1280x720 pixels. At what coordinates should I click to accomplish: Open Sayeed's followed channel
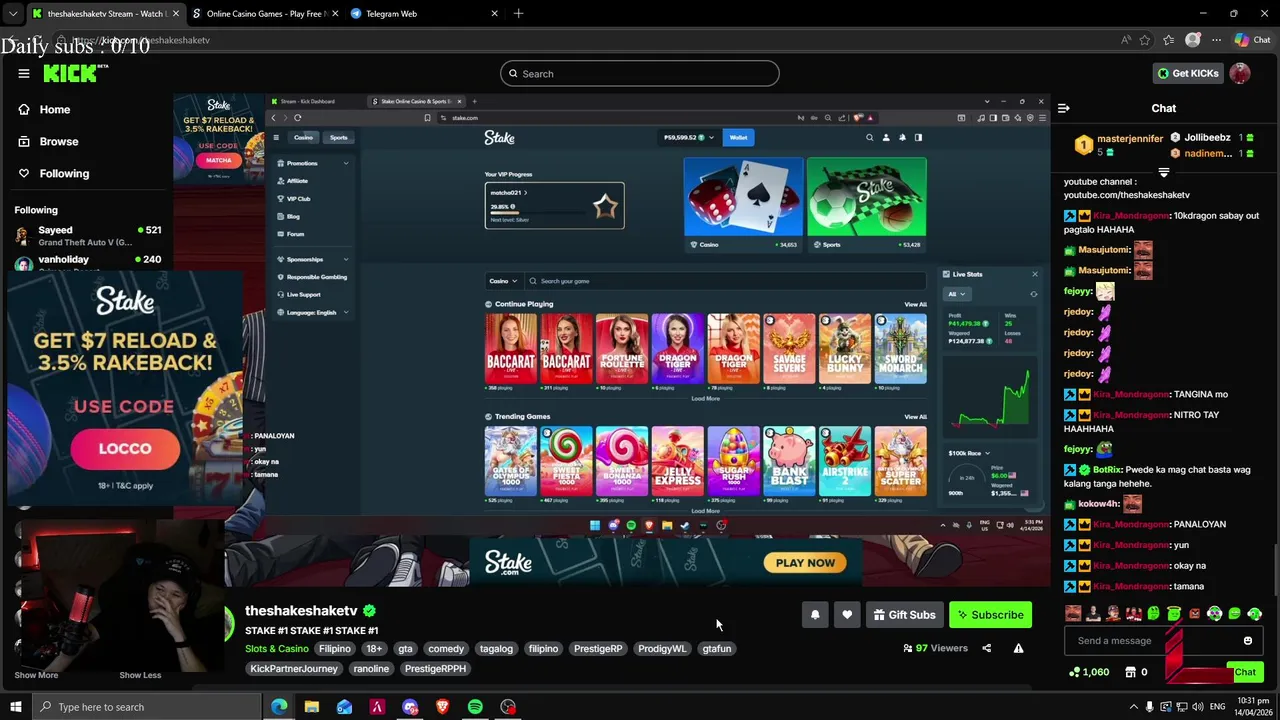88,236
